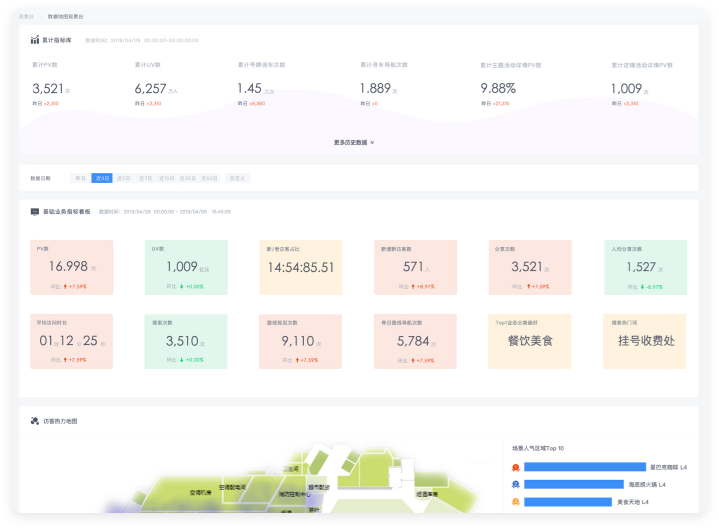Open the 新/老访客占比 metric card

tap(301, 267)
